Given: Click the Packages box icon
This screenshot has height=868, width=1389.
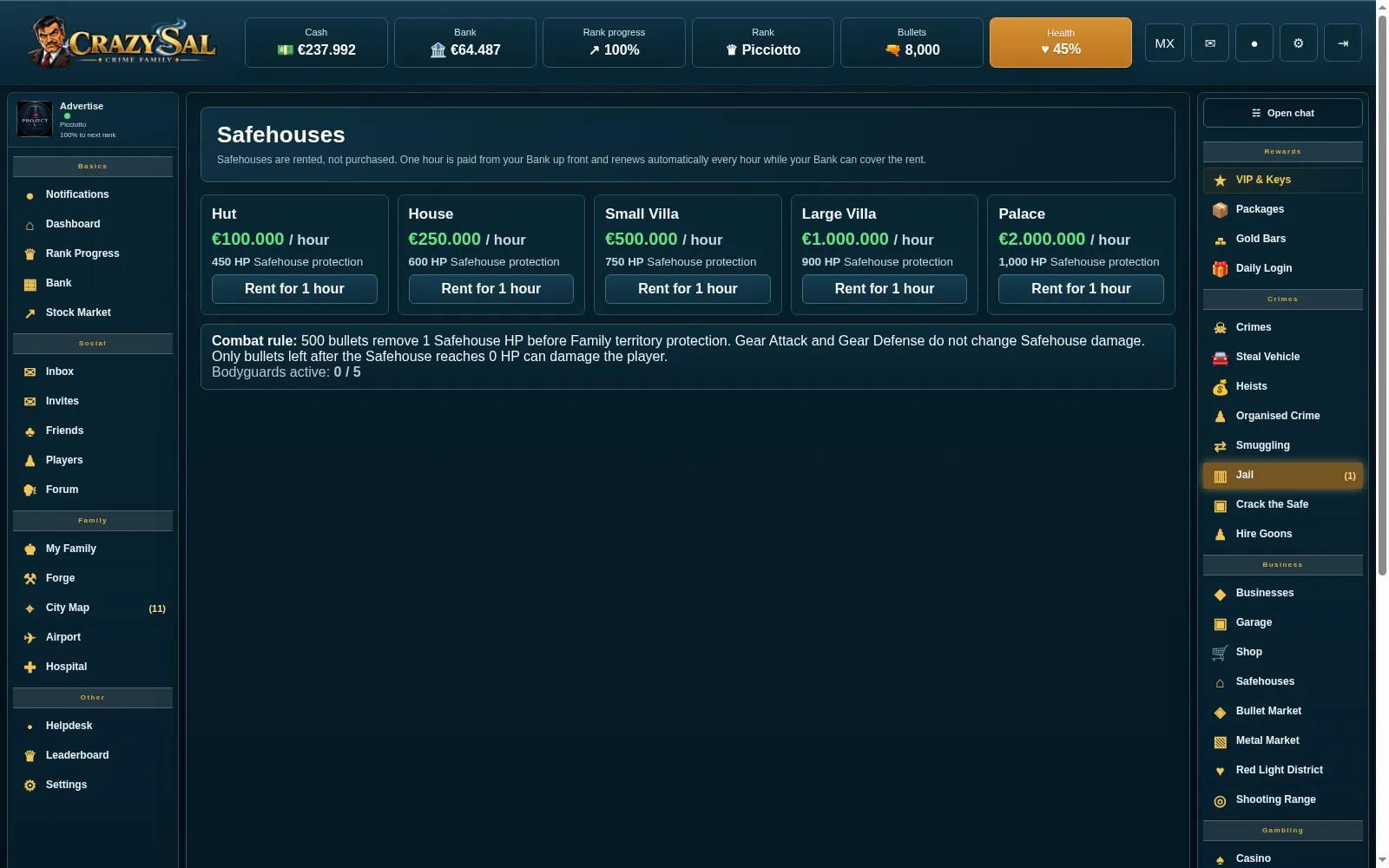Looking at the screenshot, I should point(1220,210).
